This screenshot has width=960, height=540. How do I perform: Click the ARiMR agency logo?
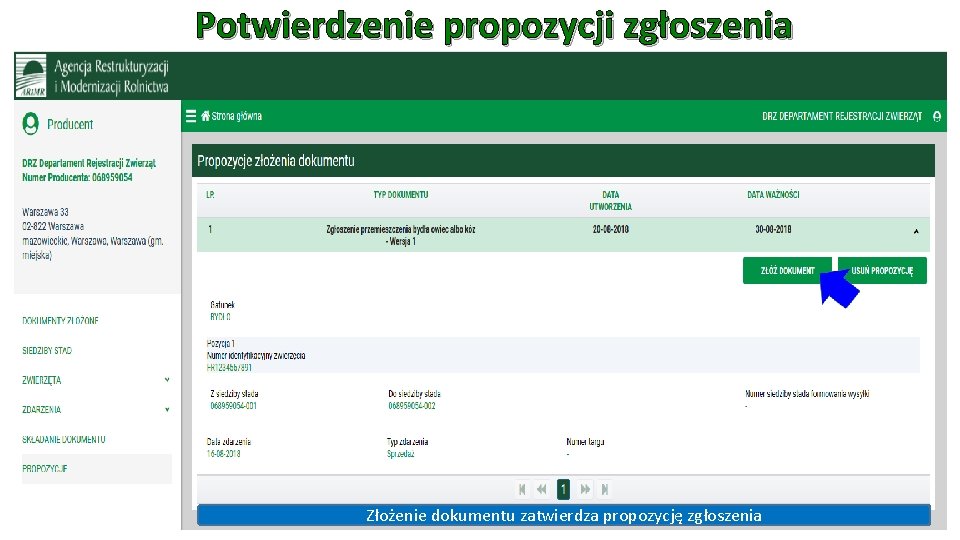point(31,75)
